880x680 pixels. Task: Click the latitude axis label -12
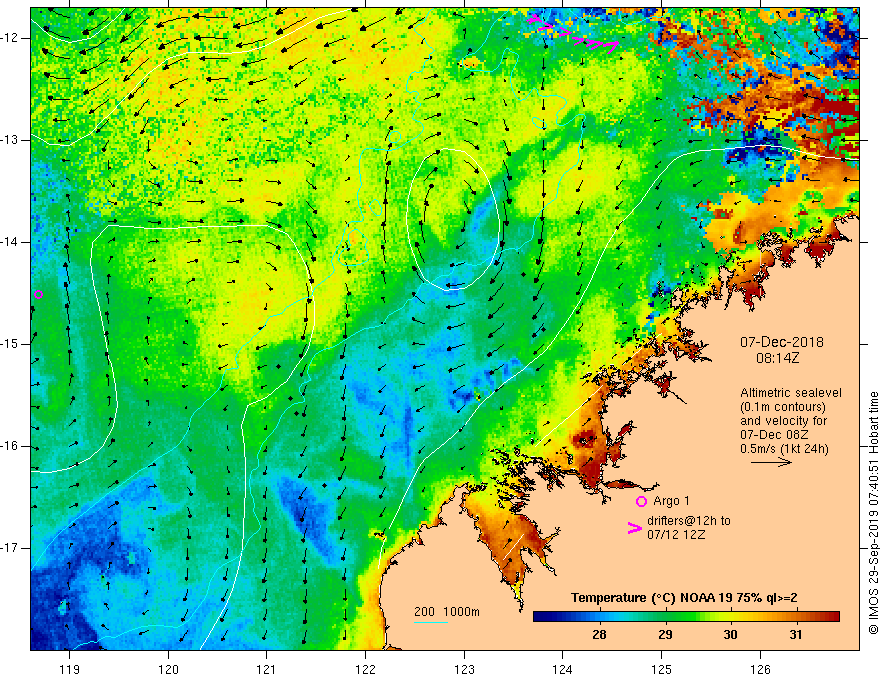[x=10, y=38]
